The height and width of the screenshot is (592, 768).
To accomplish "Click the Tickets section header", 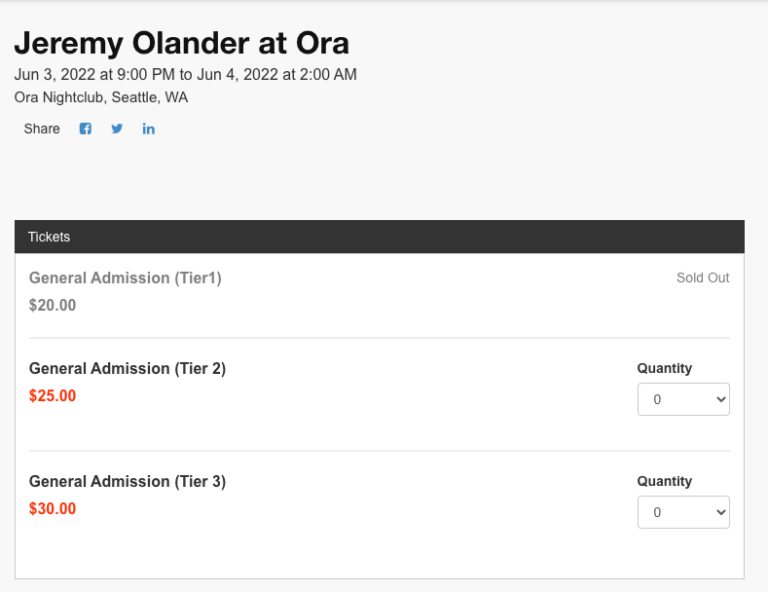I will pyautogui.click(x=49, y=237).
